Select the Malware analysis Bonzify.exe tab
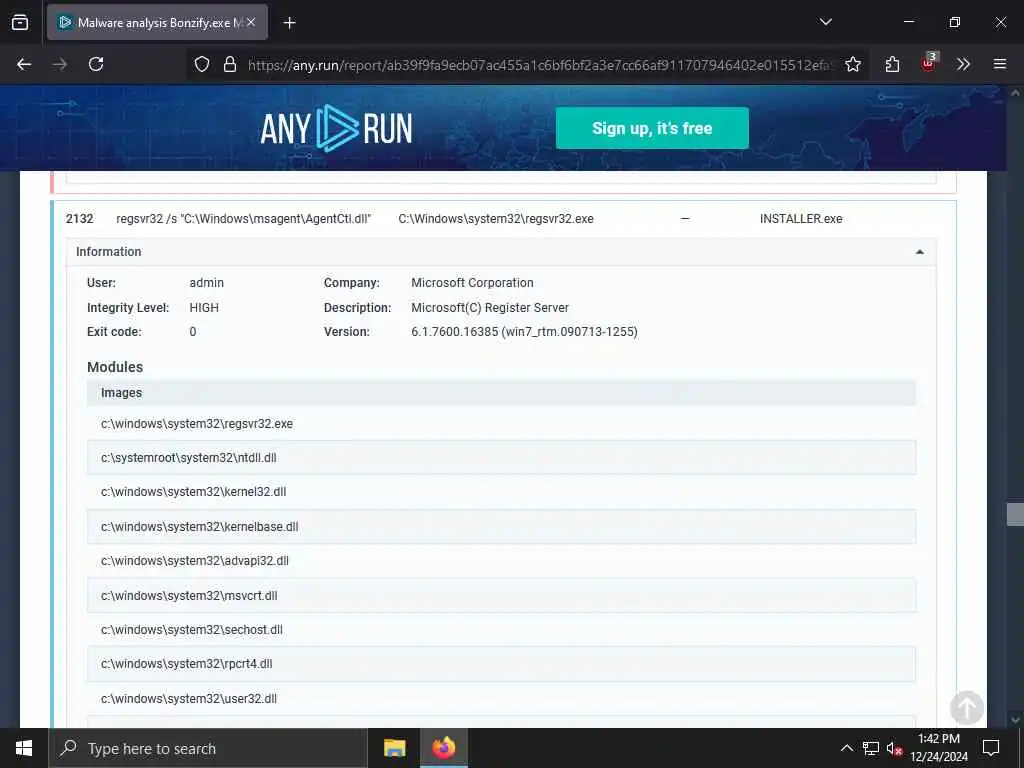Screen dimensions: 1024x768 (157, 22)
